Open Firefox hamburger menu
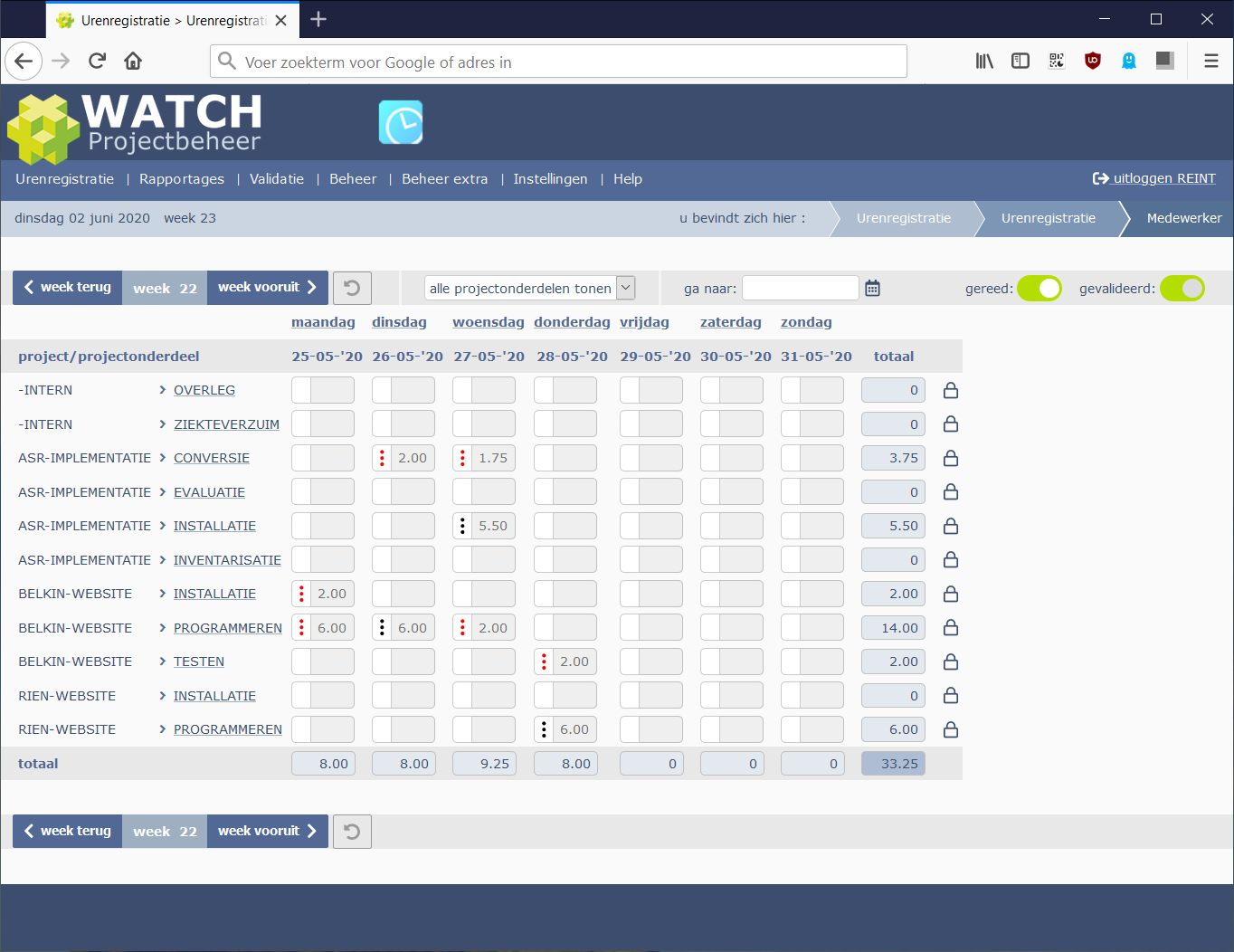Viewport: 1234px width, 952px height. tap(1210, 61)
